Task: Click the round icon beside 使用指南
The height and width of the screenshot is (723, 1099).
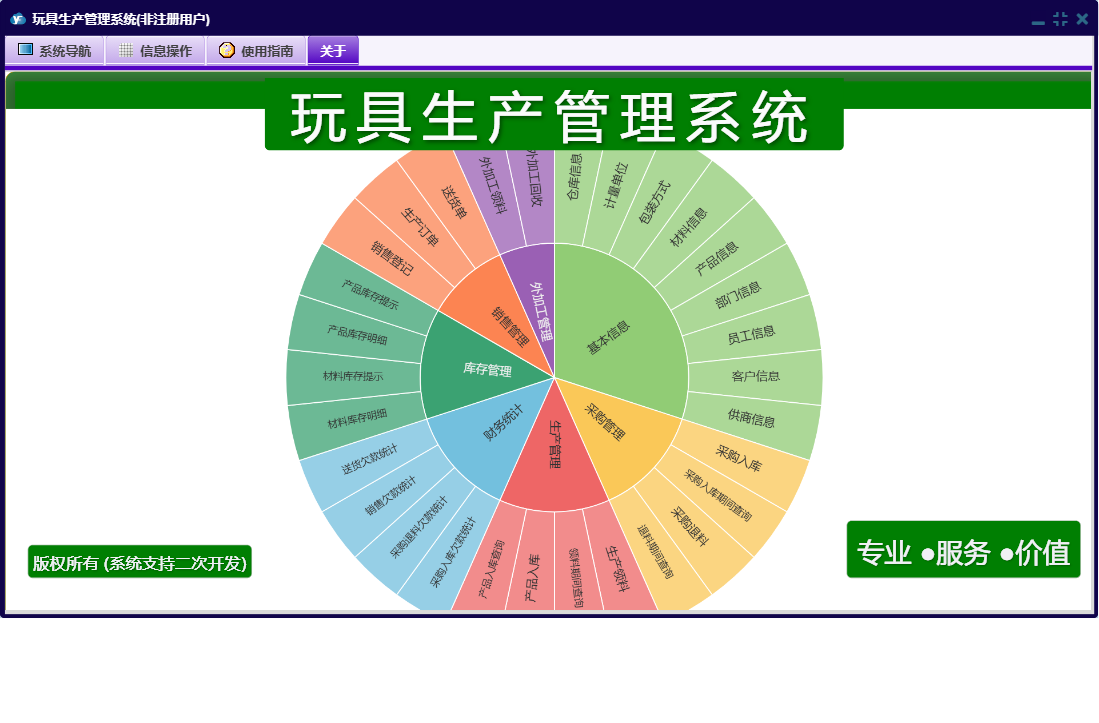Action: coord(226,50)
